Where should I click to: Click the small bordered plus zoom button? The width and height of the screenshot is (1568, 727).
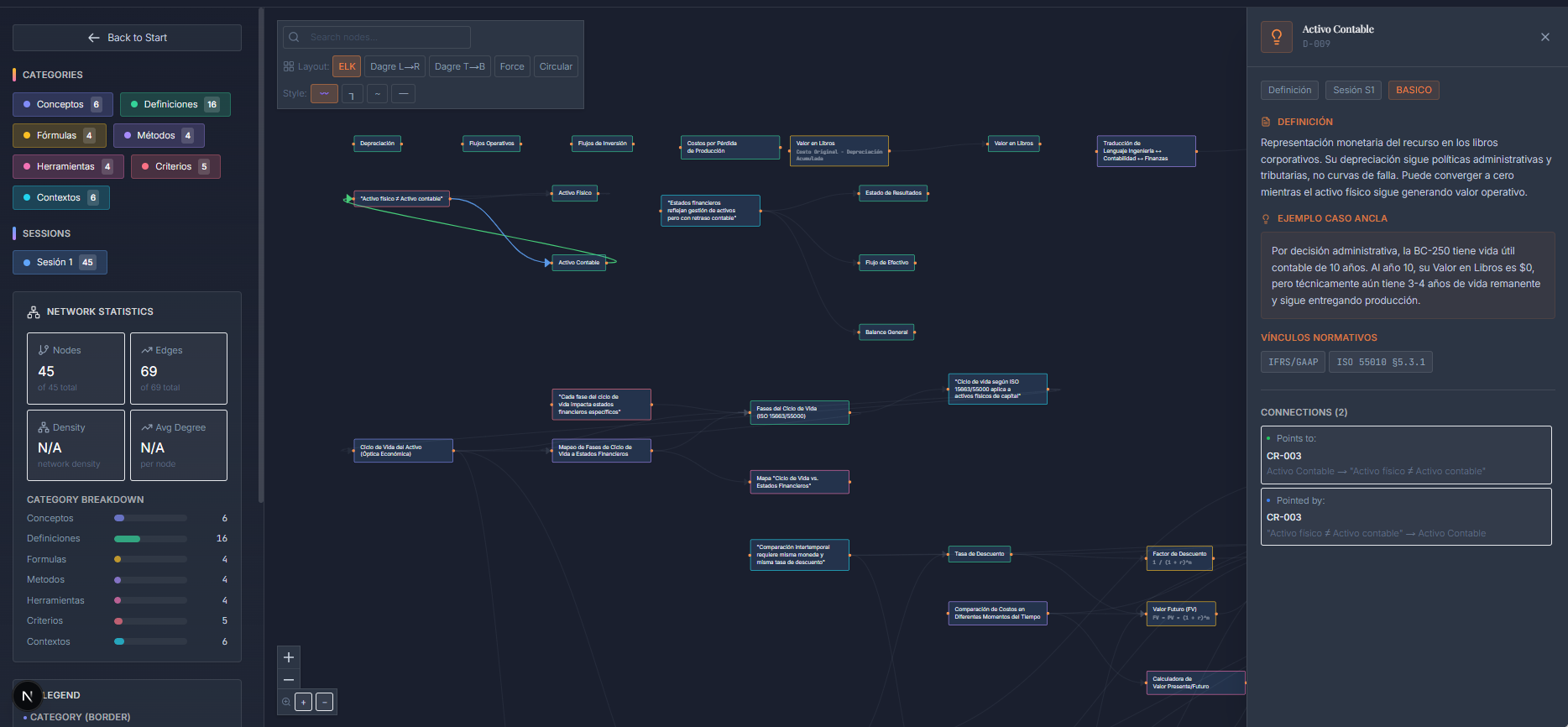(304, 702)
